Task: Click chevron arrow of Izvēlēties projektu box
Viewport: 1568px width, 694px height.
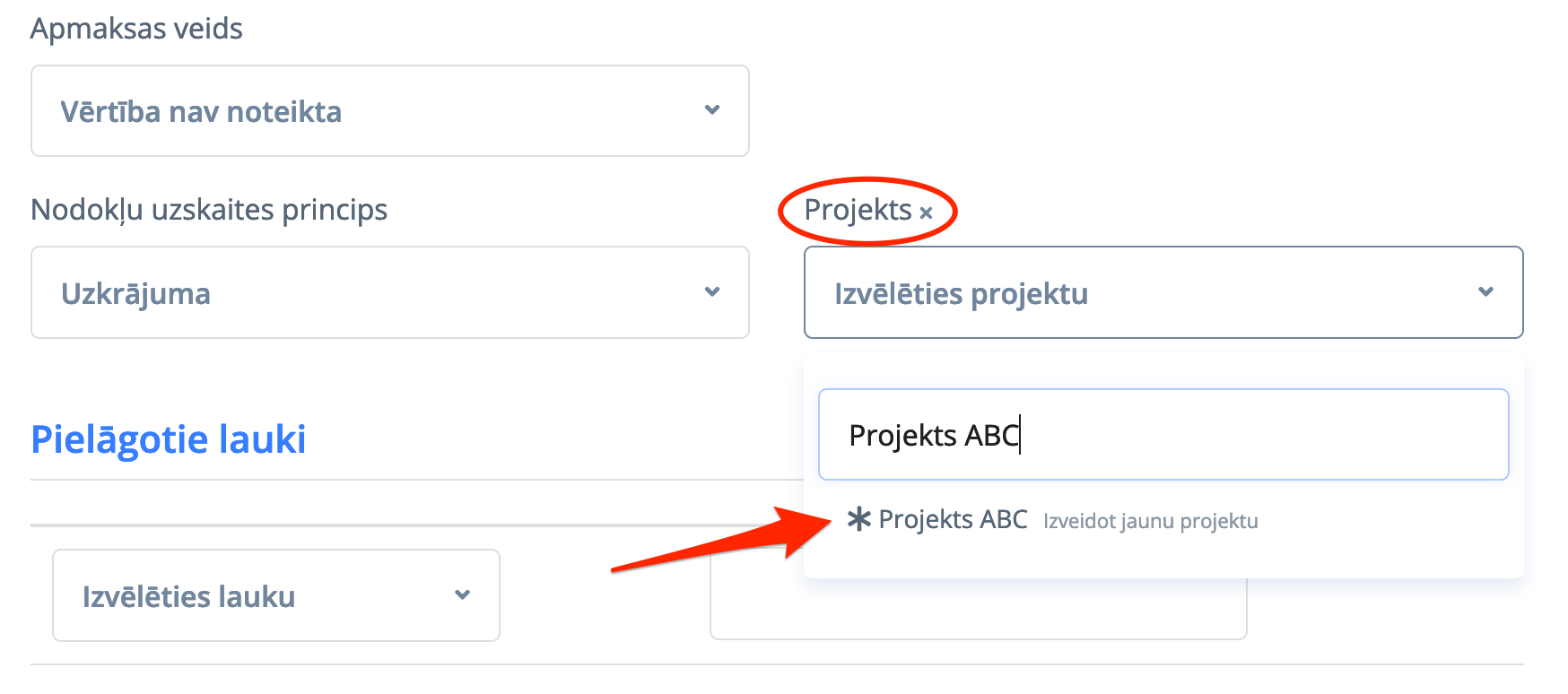Action: tap(1485, 292)
